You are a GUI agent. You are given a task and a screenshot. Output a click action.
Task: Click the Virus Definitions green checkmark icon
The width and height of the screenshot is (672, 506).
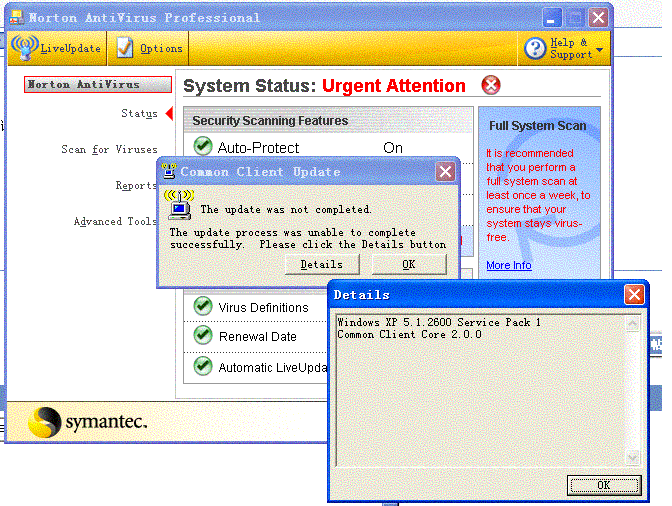[x=203, y=306]
